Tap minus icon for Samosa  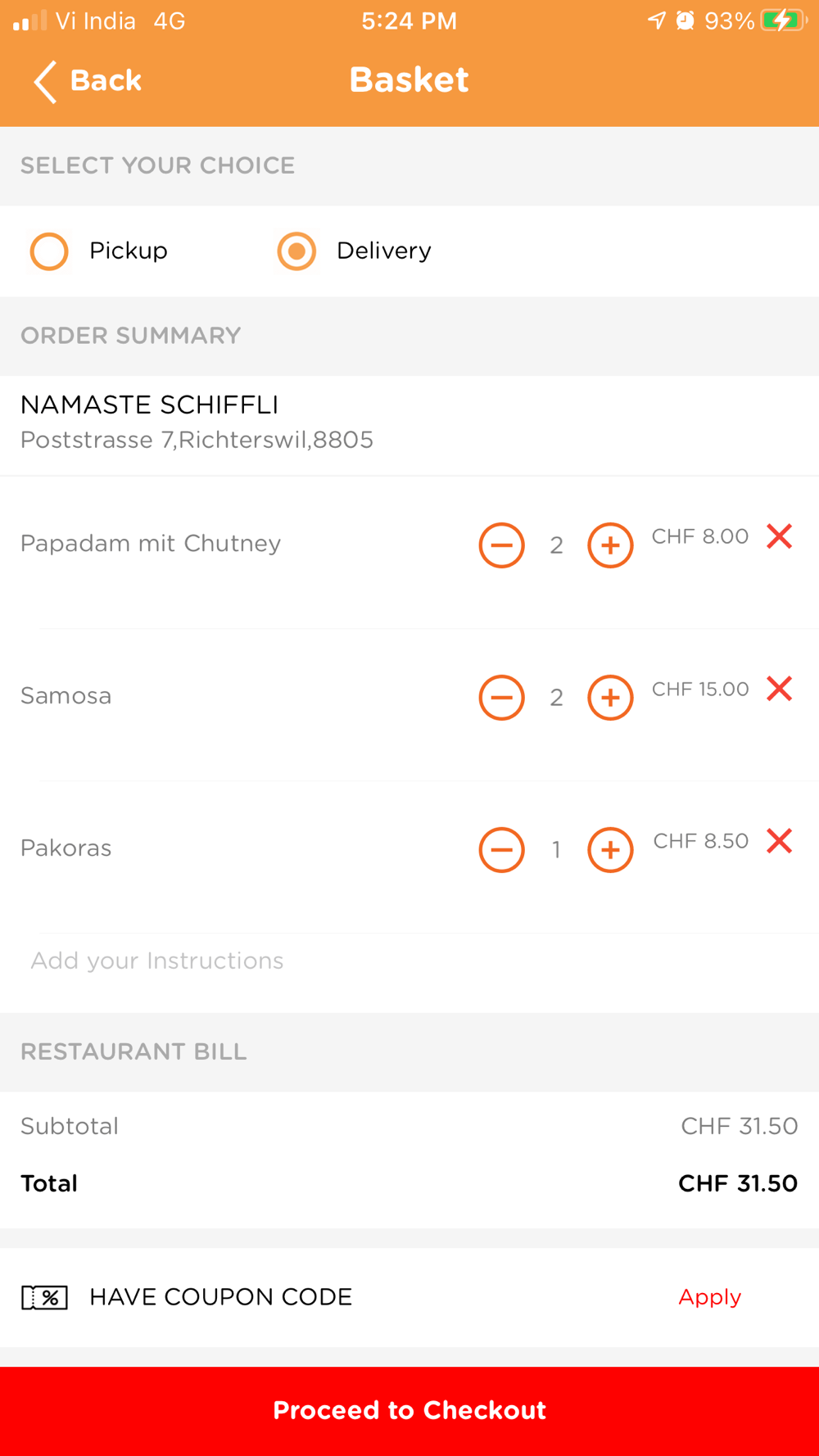(x=501, y=697)
